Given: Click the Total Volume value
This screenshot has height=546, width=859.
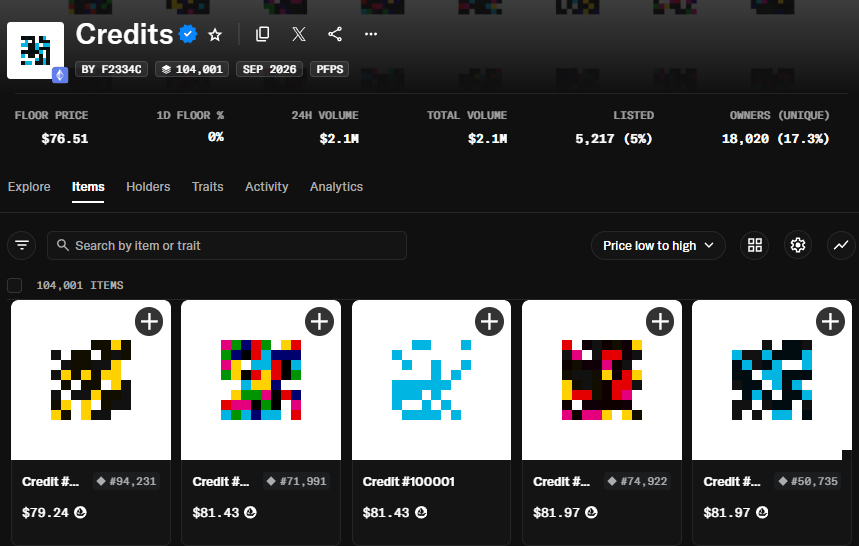Looking at the screenshot, I should (x=488, y=139).
